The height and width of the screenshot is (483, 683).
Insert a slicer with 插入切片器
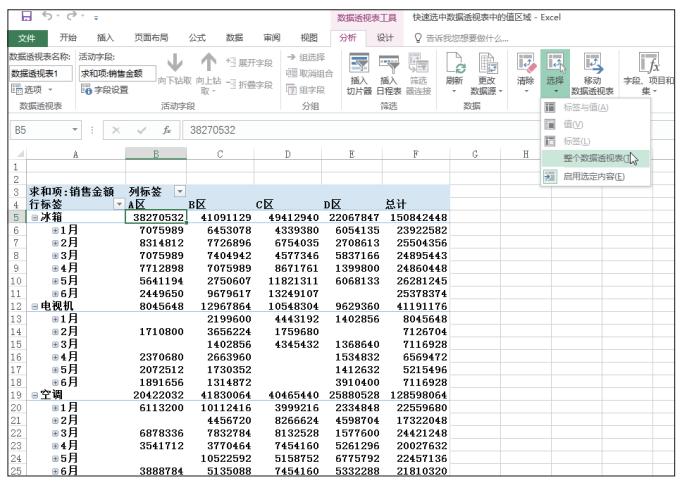[359, 74]
